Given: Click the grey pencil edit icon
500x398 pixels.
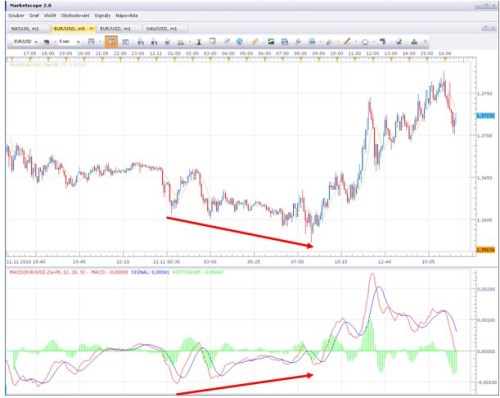Looking at the screenshot, I should [x=227, y=41].
